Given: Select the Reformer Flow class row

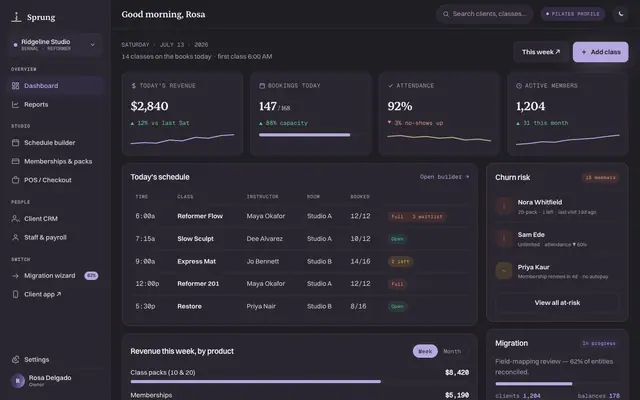Looking at the screenshot, I should [300, 216].
